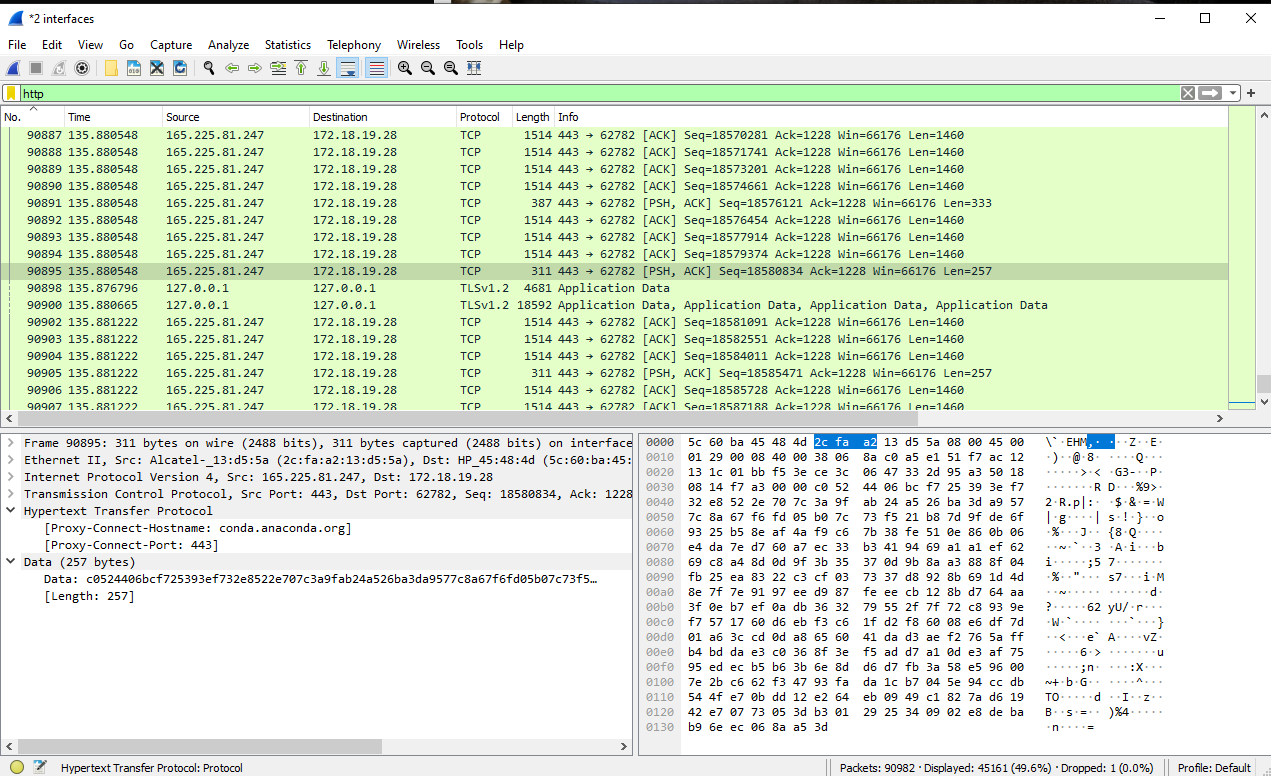This screenshot has height=776, width=1271.
Task: Apply the current display filter
Action: tap(1210, 93)
